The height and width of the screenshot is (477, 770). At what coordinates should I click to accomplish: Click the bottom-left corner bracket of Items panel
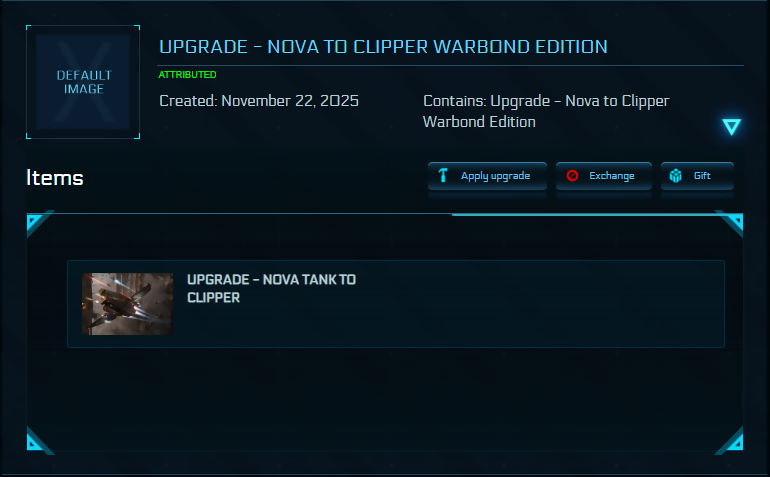click(x=36, y=440)
